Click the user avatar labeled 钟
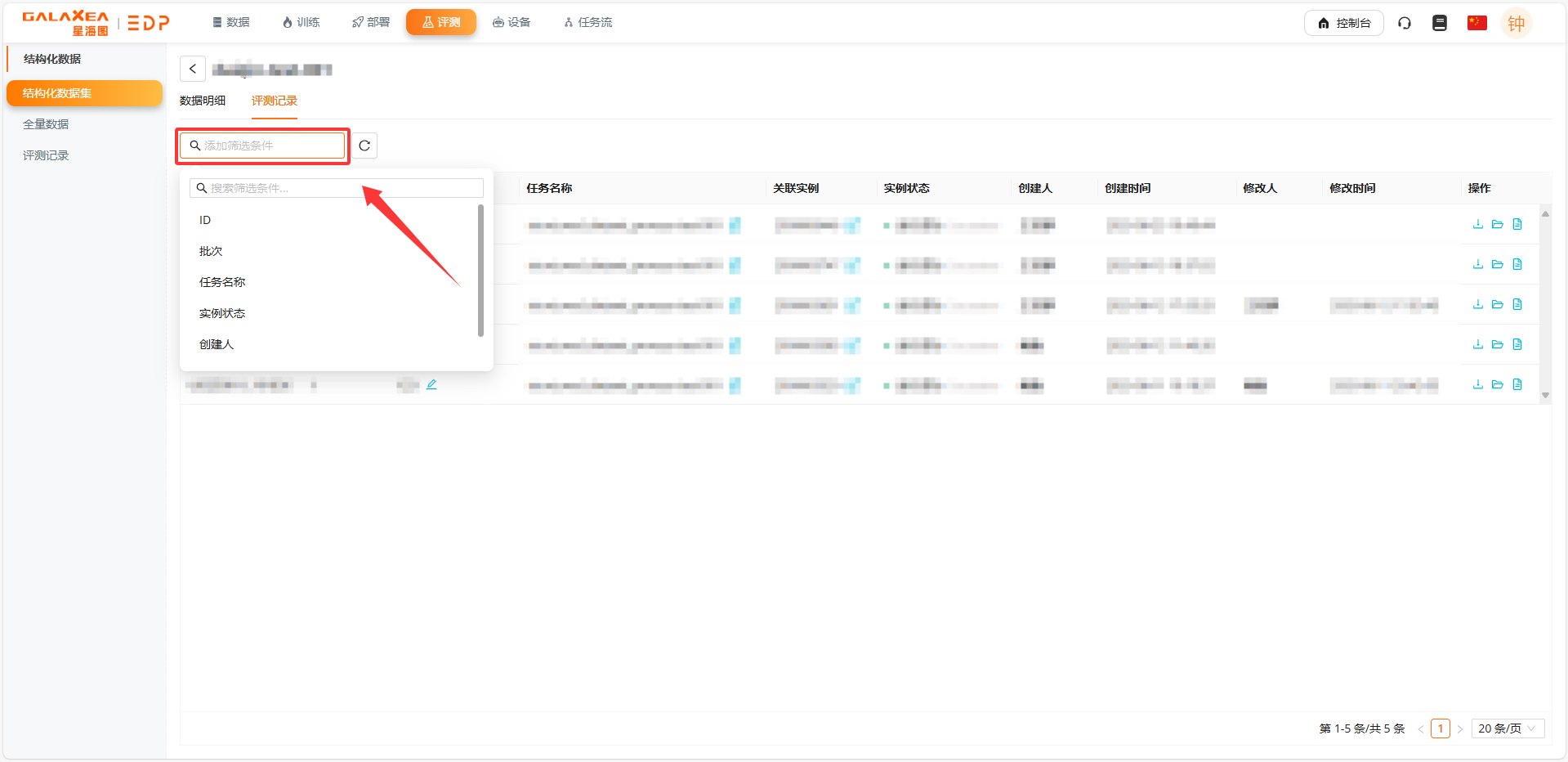This screenshot has width=1568, height=762. coord(1516,23)
